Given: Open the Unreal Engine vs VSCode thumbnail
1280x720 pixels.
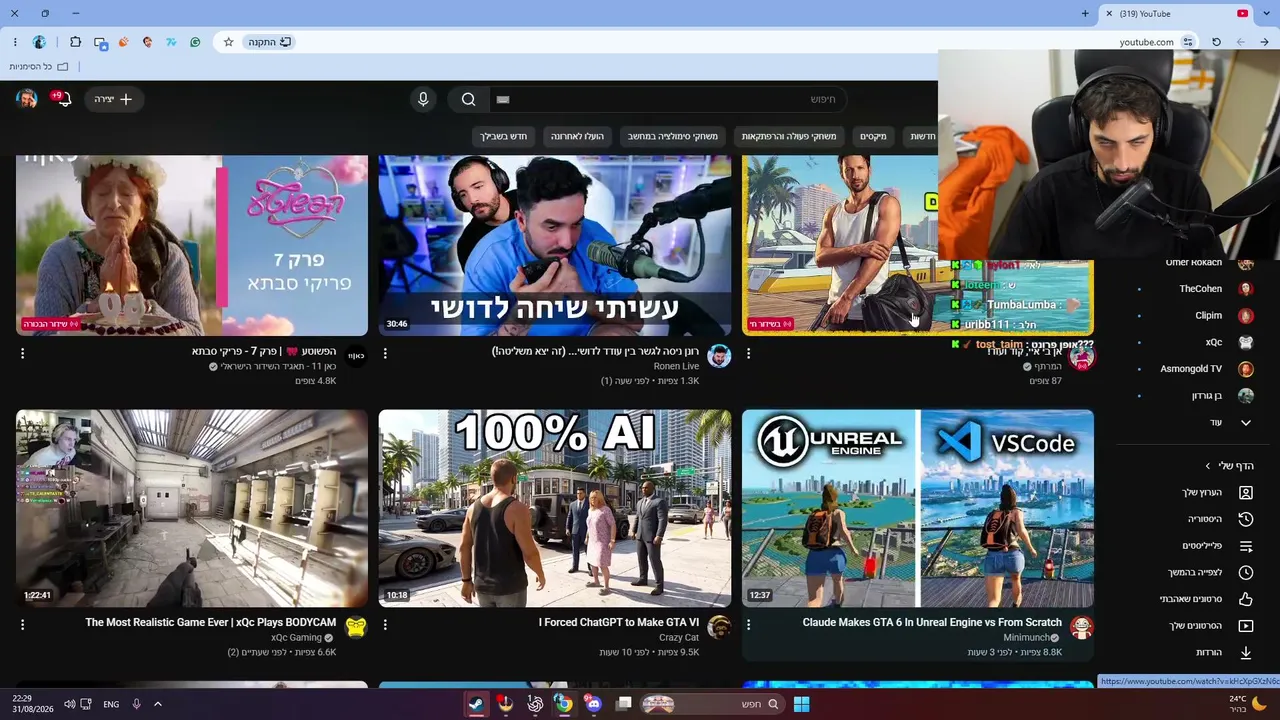Looking at the screenshot, I should [x=918, y=508].
